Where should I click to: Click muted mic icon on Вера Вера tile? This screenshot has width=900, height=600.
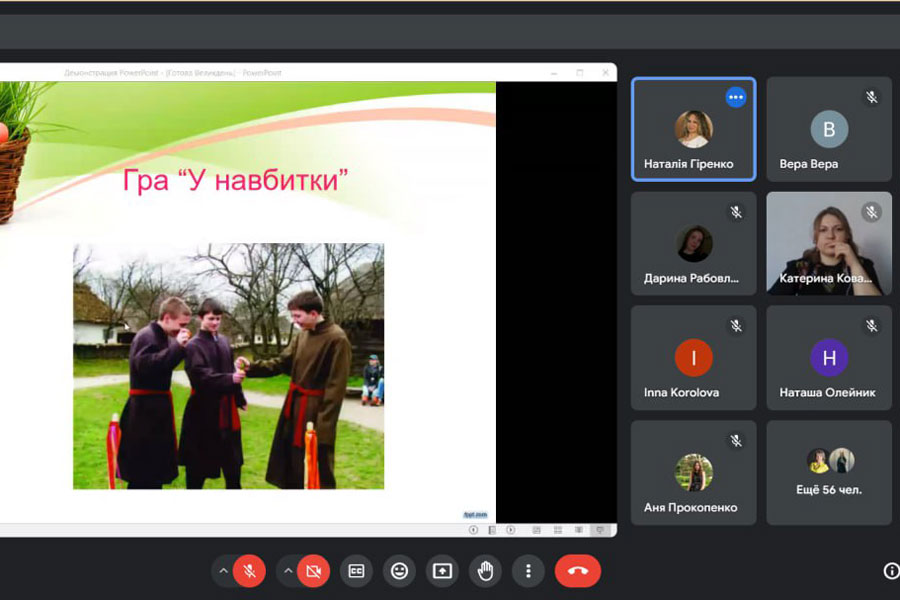point(872,97)
